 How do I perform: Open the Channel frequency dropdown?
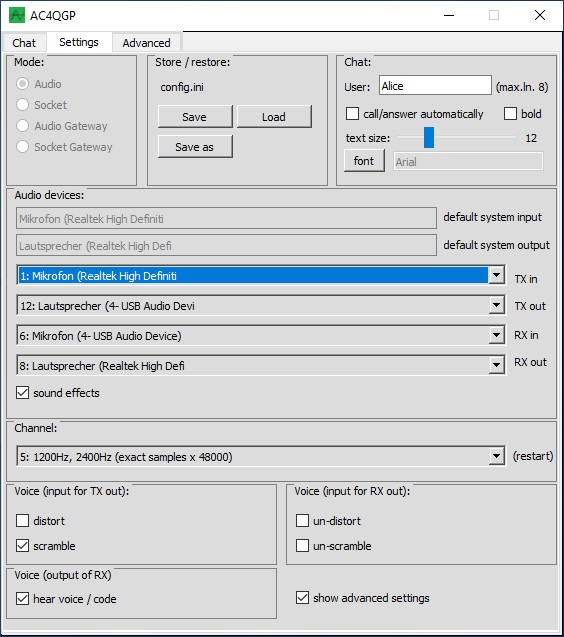[x=496, y=456]
